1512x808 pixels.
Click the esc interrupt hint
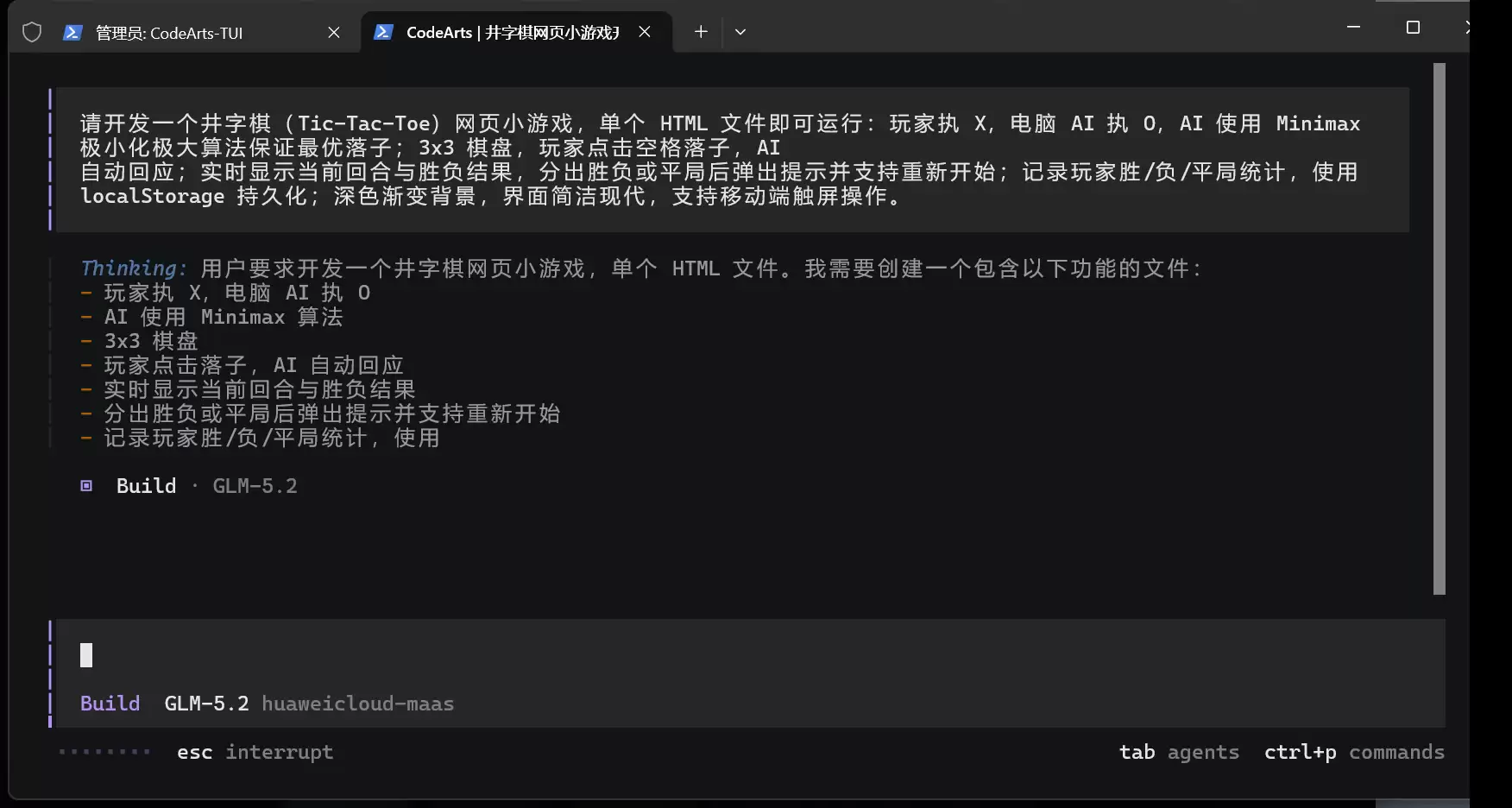pyautogui.click(x=255, y=752)
